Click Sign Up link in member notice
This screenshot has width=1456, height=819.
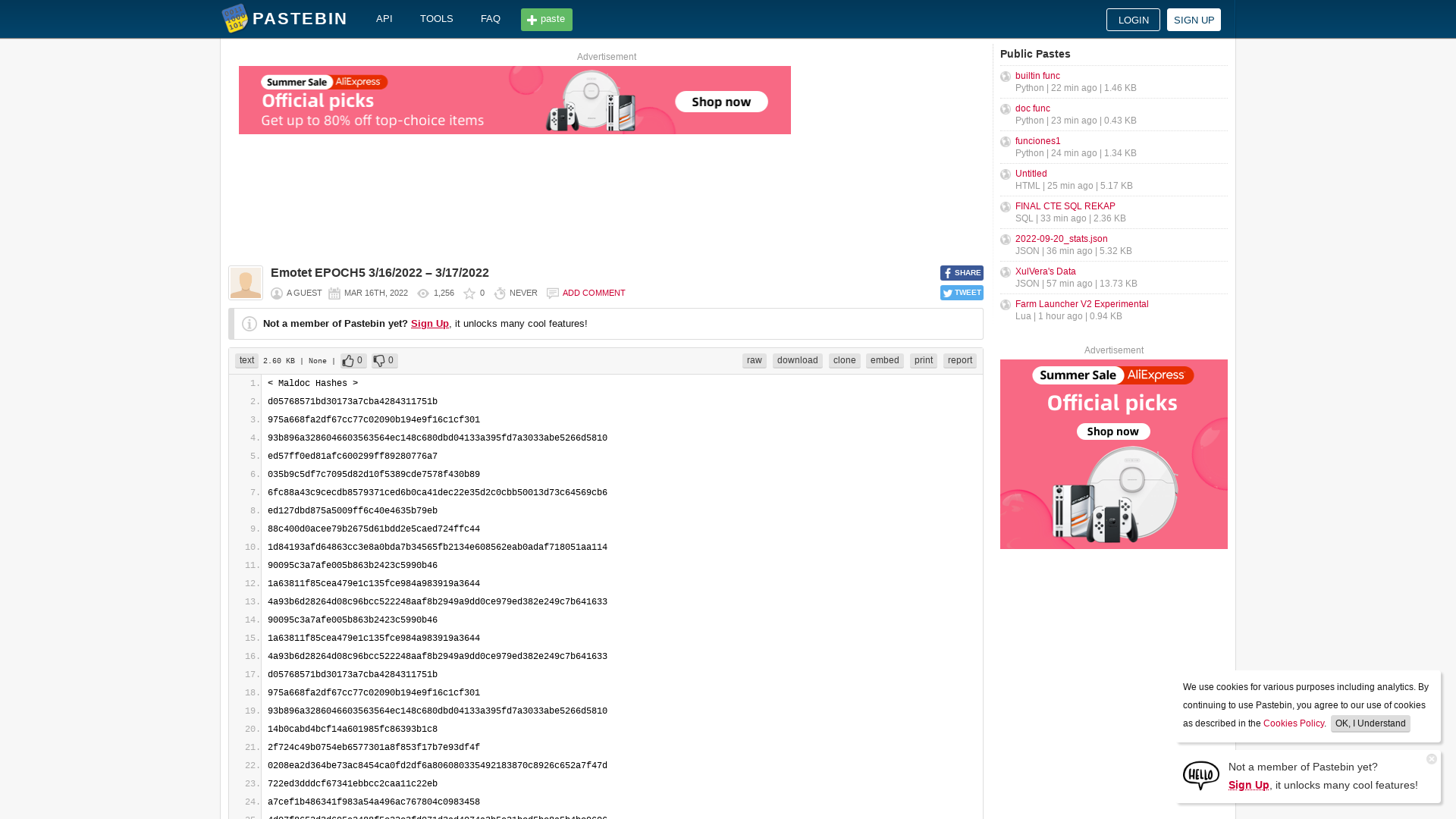(430, 324)
